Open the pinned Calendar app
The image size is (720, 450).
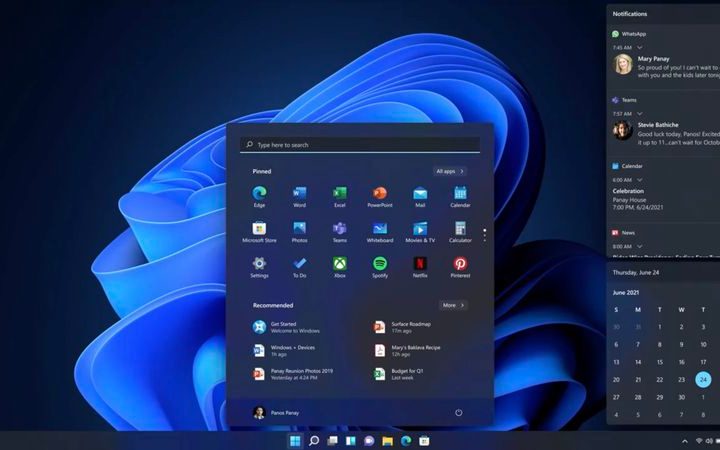(460, 197)
